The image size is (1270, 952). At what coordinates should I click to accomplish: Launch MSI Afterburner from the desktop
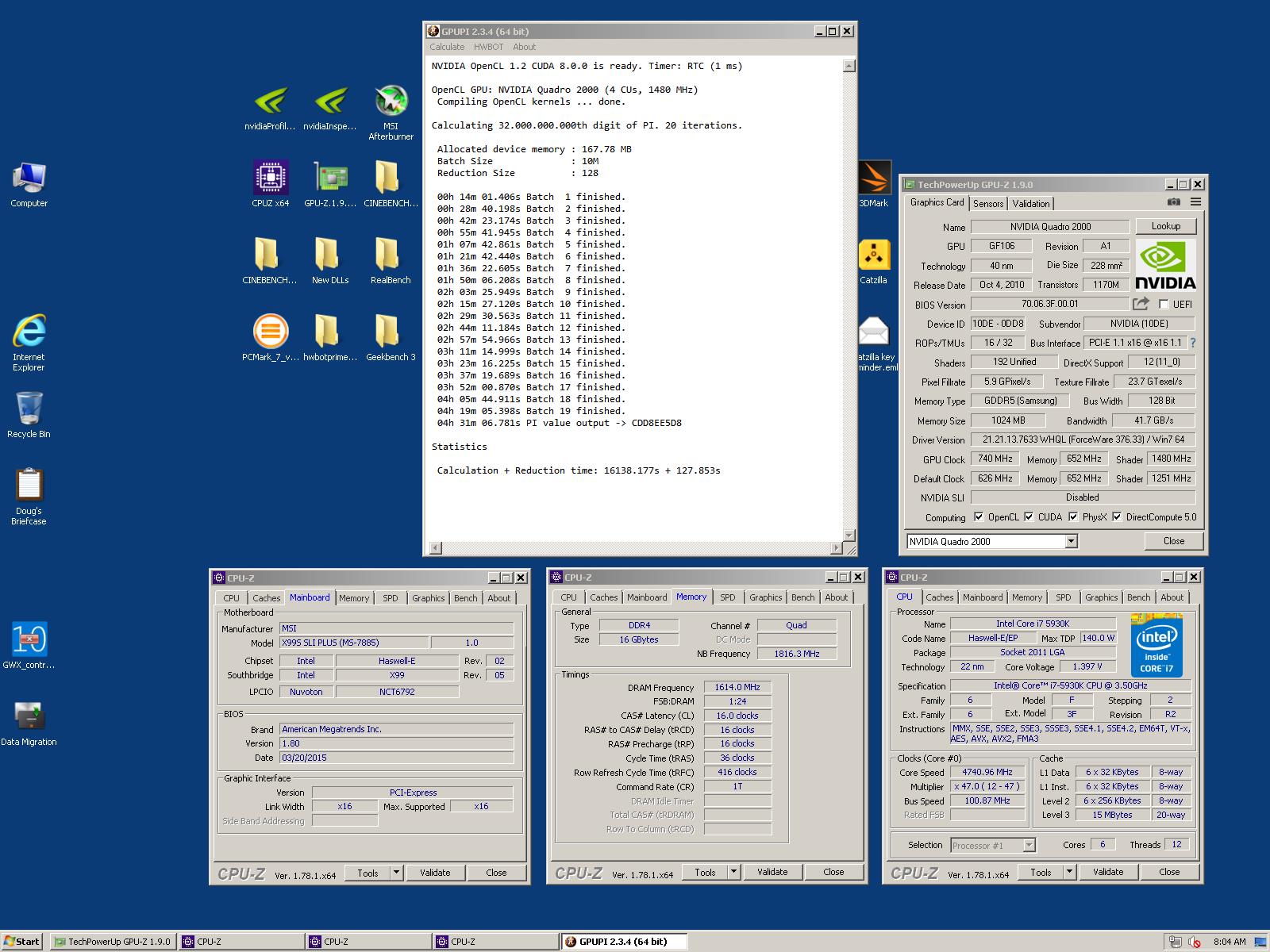(x=391, y=113)
